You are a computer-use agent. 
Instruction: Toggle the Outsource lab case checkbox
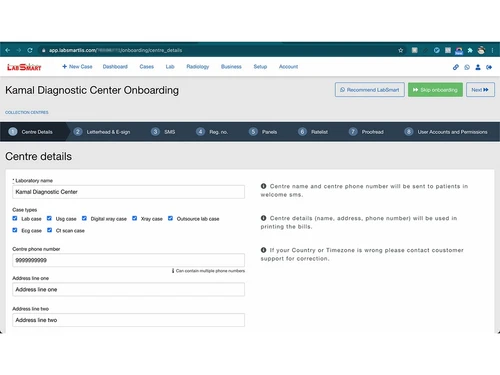(170, 218)
